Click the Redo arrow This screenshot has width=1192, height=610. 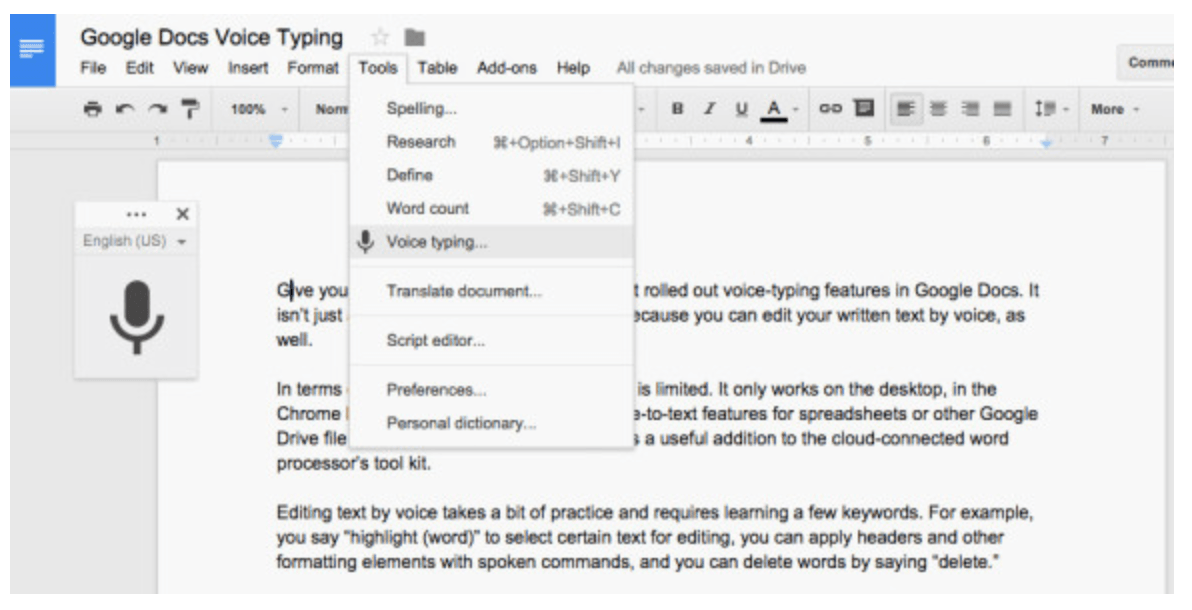pos(157,109)
